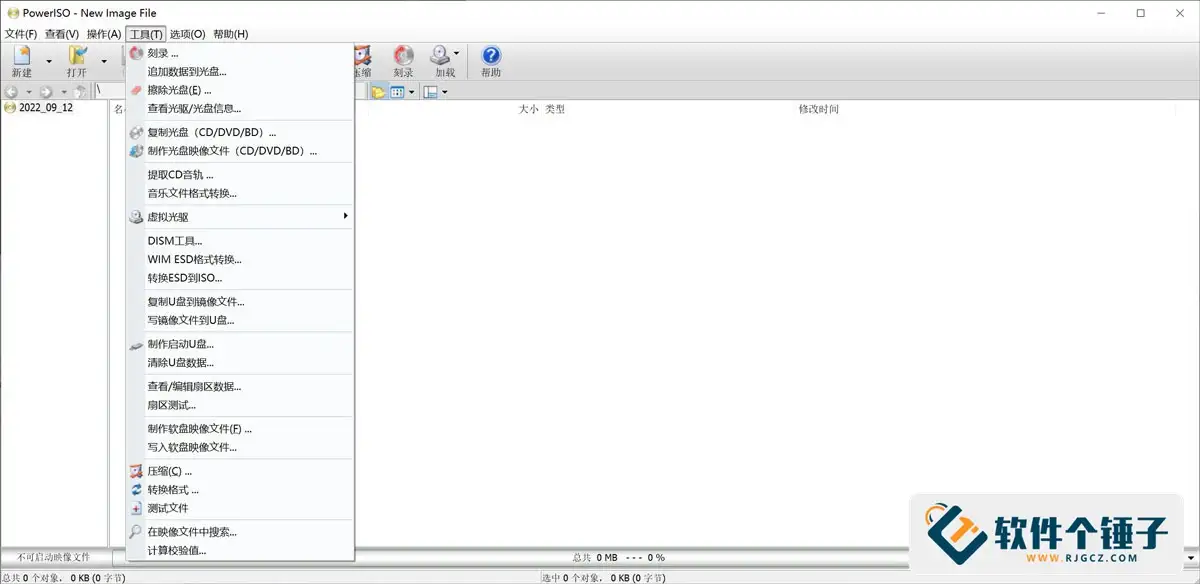The image size is (1200, 584).
Task: Open the pane layout dropdown arrow
Action: (444, 92)
